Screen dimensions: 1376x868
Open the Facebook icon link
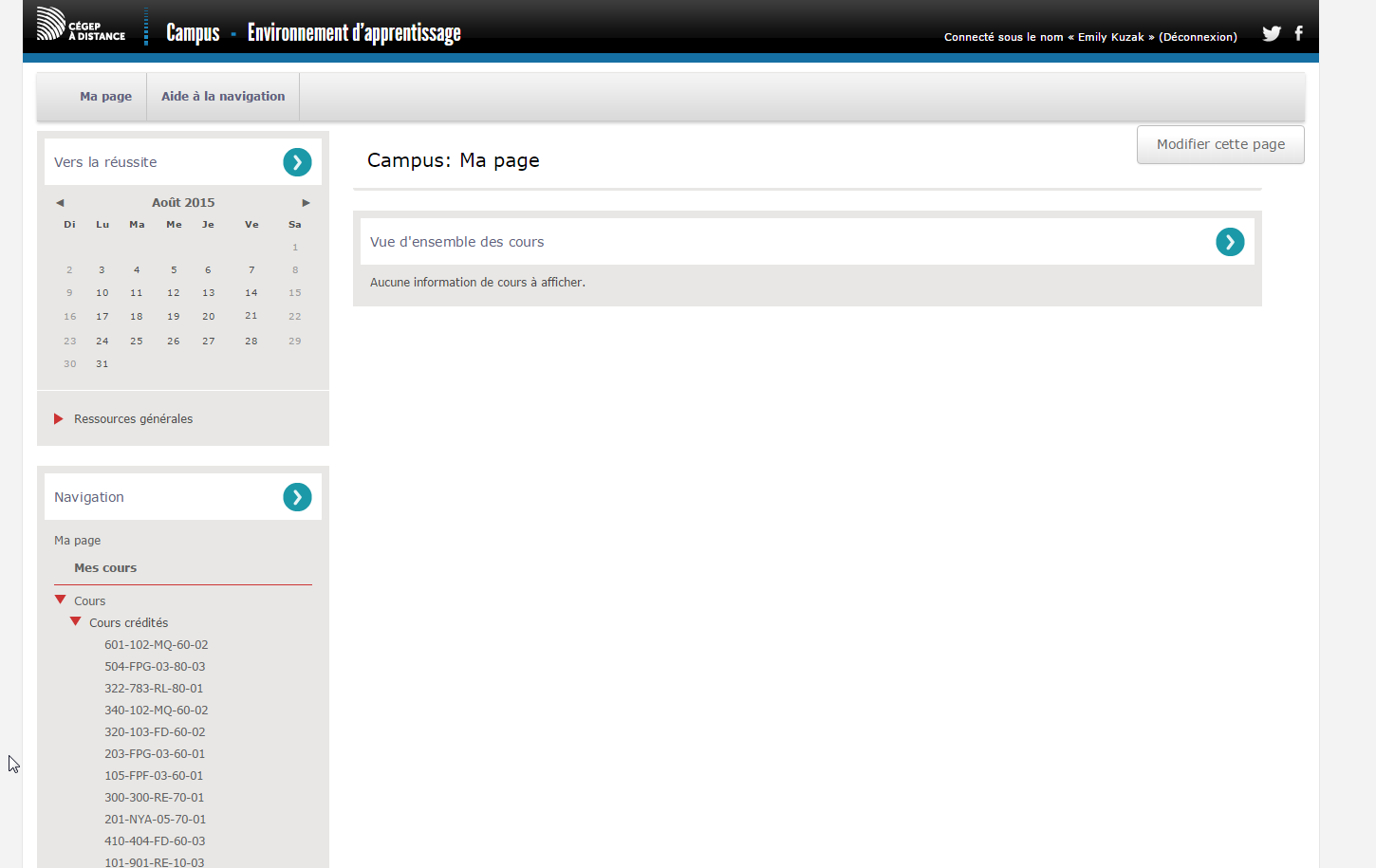click(1298, 33)
